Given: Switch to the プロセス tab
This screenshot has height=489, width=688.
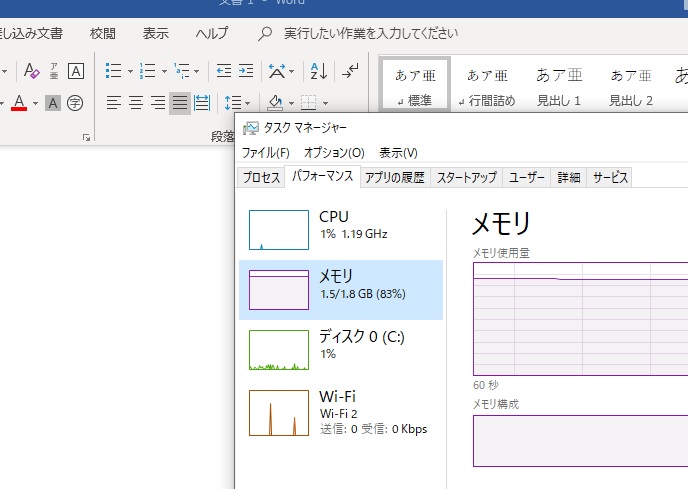Looking at the screenshot, I should pyautogui.click(x=261, y=177).
